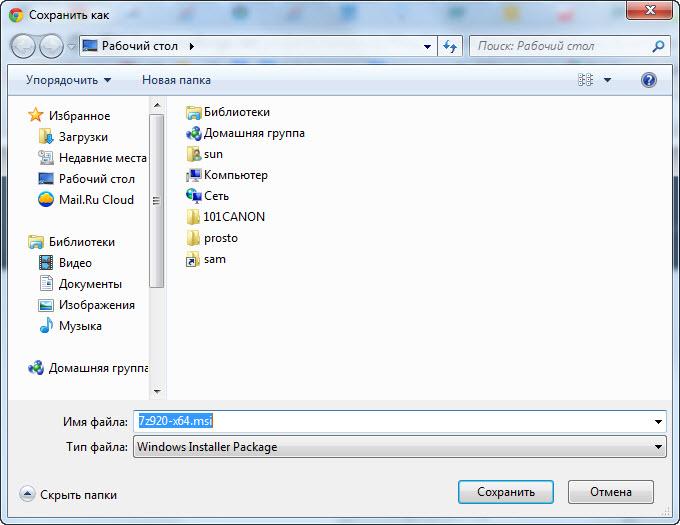
Task: Select Сеть network item in file list
Action: [x=216, y=196]
